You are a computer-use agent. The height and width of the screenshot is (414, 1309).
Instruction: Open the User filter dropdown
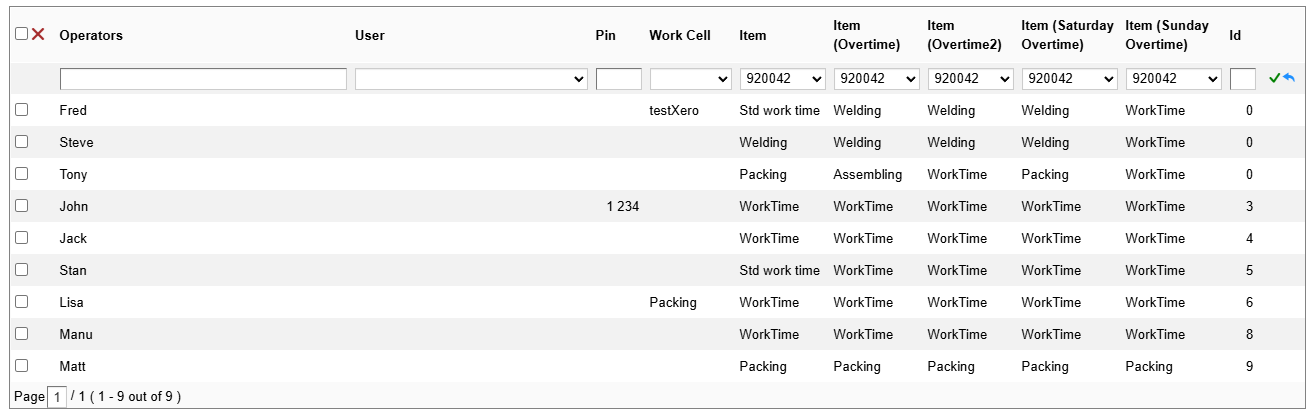coord(471,79)
